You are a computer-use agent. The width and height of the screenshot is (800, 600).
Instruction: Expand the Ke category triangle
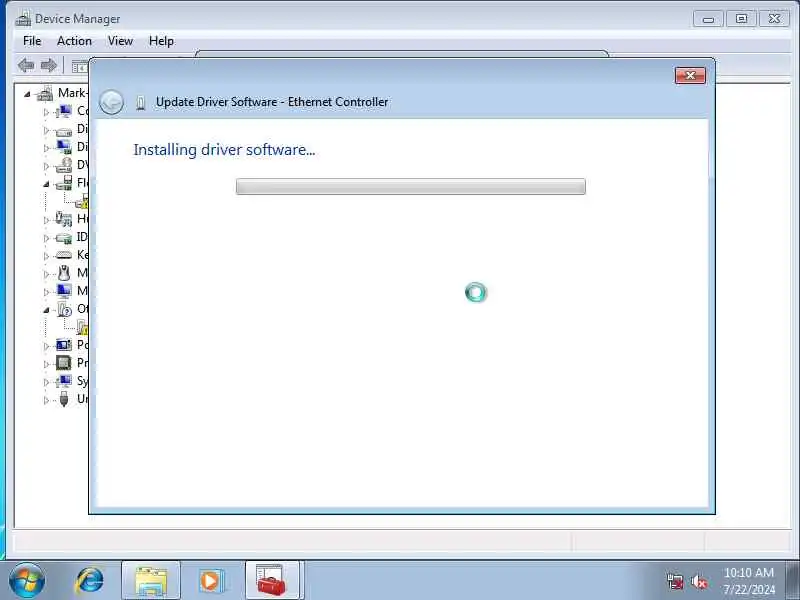pyautogui.click(x=46, y=256)
